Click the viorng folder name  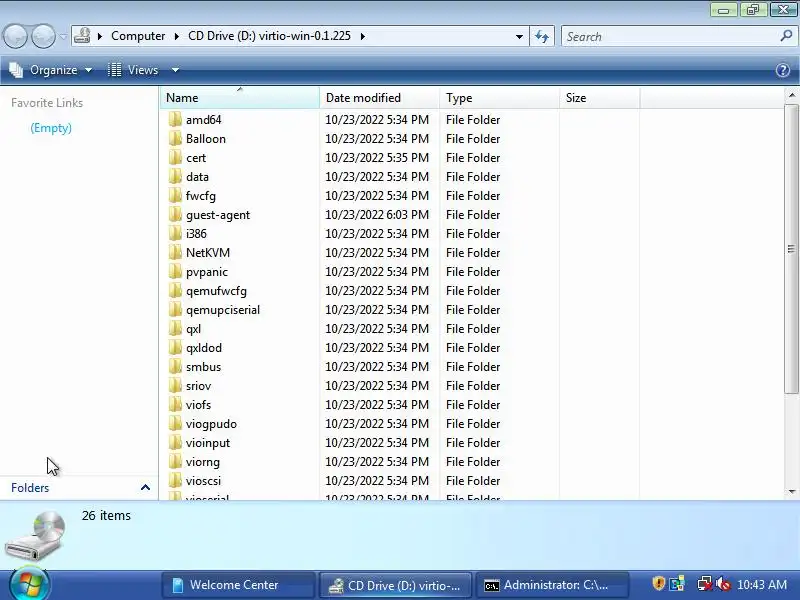point(203,462)
